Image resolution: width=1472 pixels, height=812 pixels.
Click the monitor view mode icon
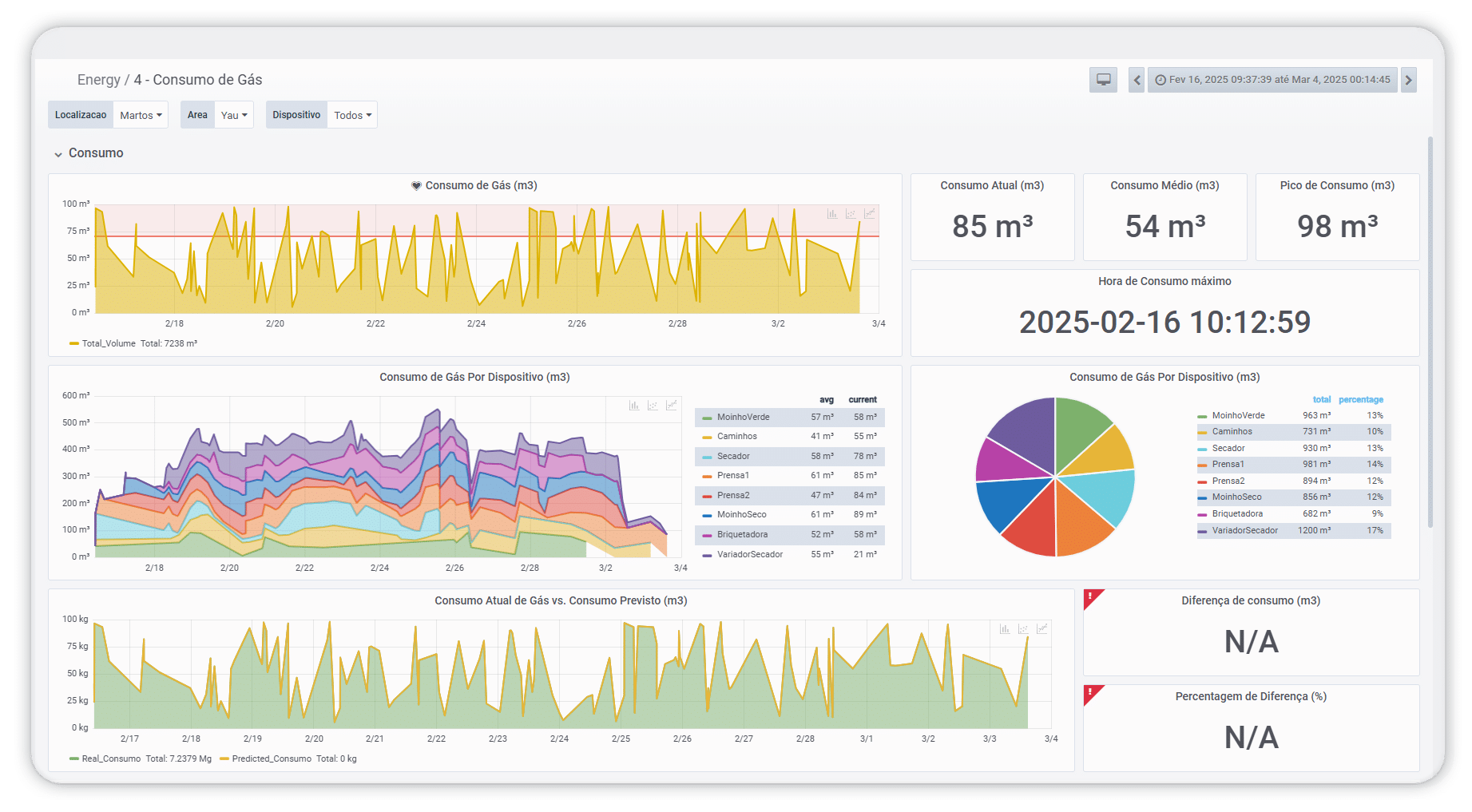tap(1103, 80)
